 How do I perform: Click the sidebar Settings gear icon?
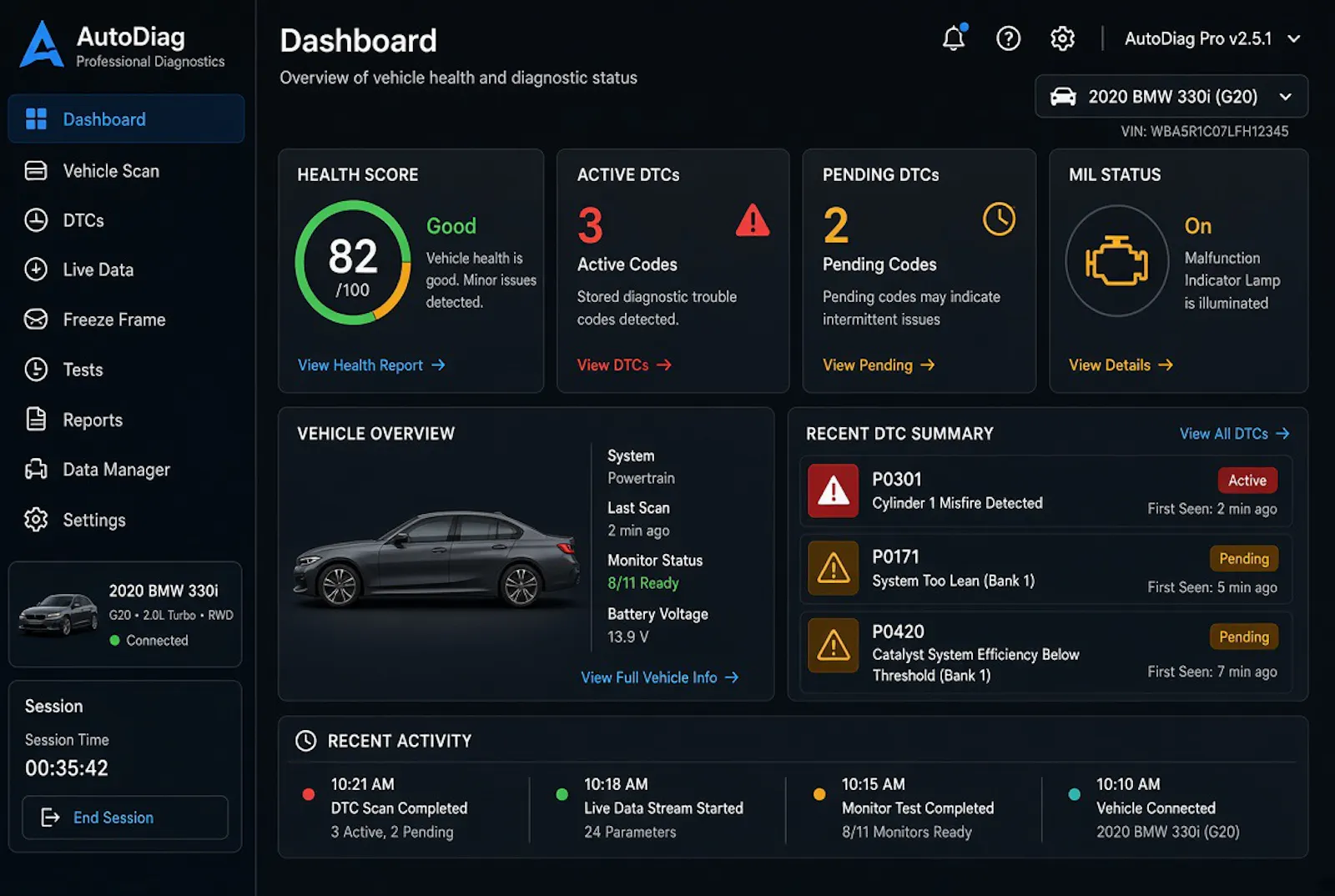[36, 520]
